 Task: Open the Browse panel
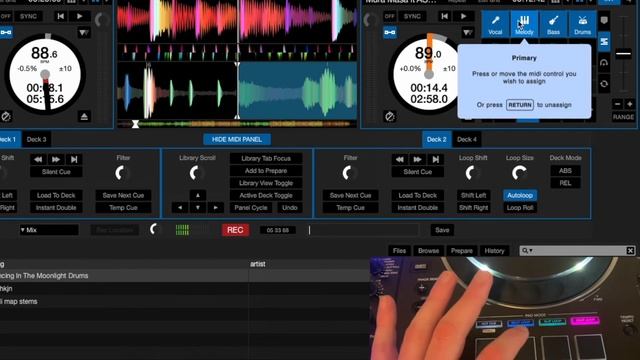pos(428,251)
